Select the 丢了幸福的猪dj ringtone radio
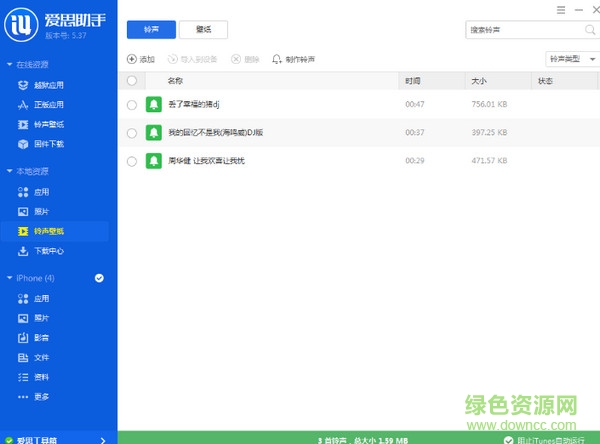The width and height of the screenshot is (600, 444). [x=132, y=104]
